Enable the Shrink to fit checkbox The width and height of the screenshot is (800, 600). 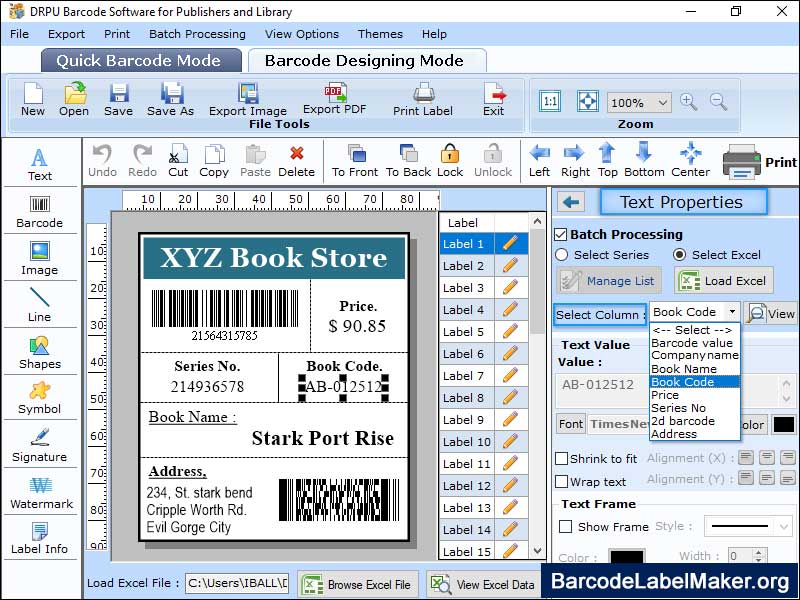click(561, 459)
